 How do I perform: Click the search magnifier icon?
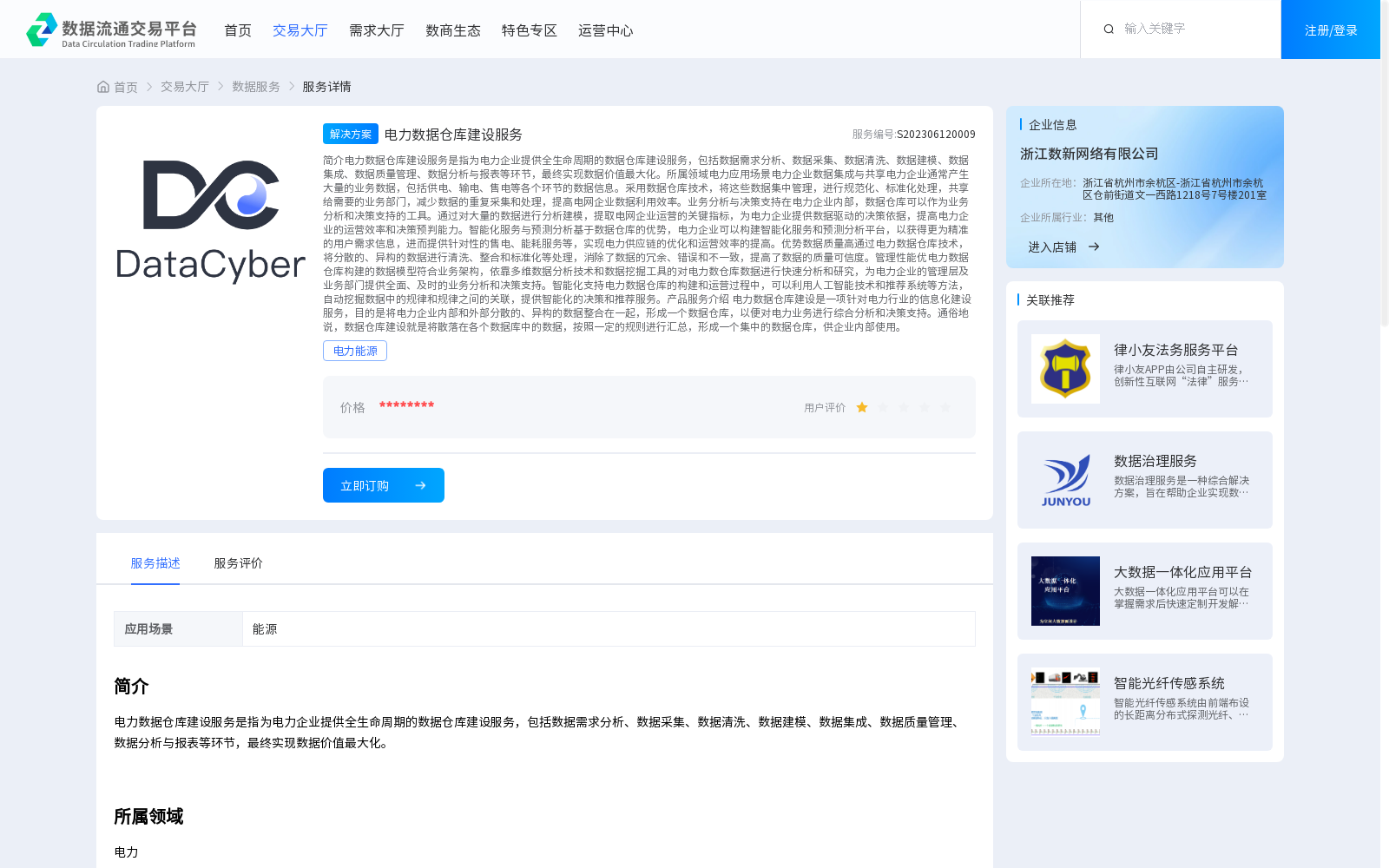pyautogui.click(x=1109, y=29)
